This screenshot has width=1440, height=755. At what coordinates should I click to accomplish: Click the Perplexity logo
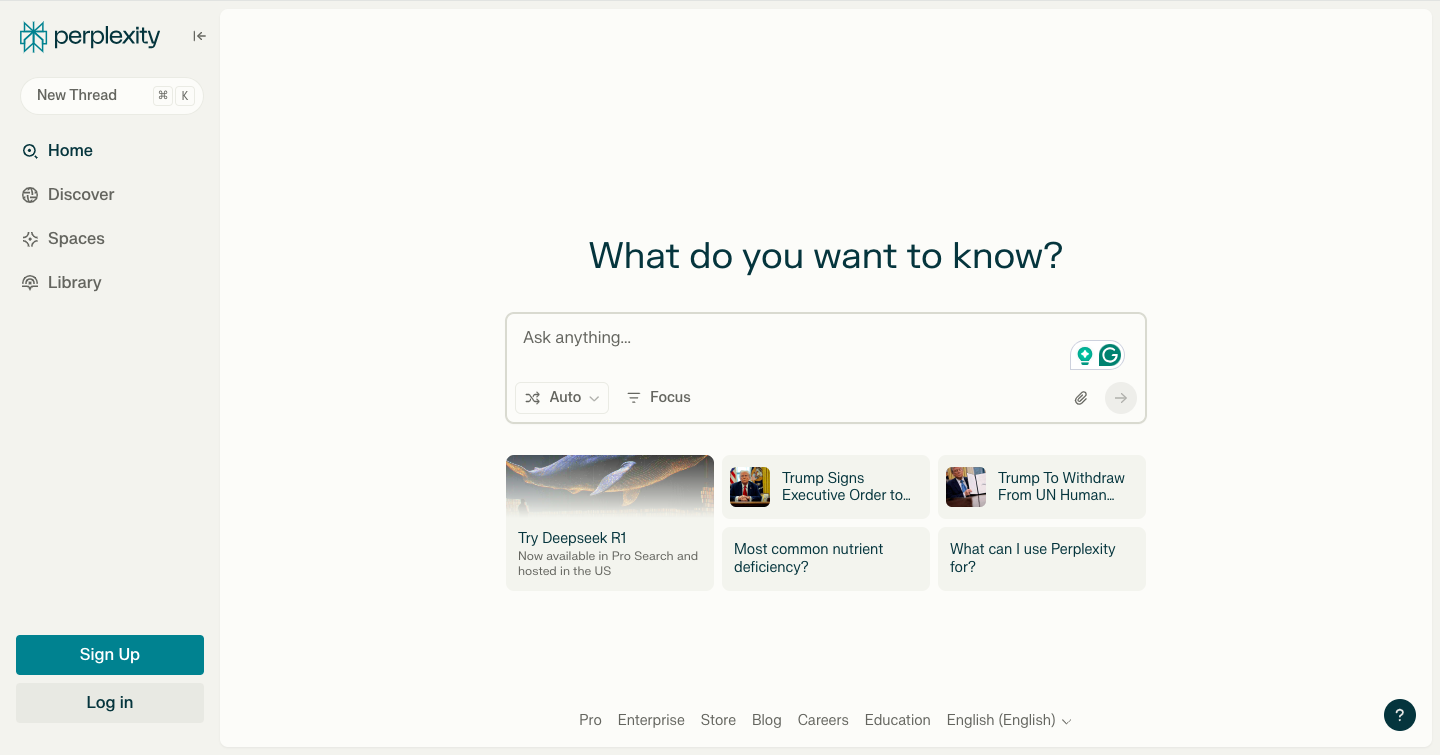(90, 37)
